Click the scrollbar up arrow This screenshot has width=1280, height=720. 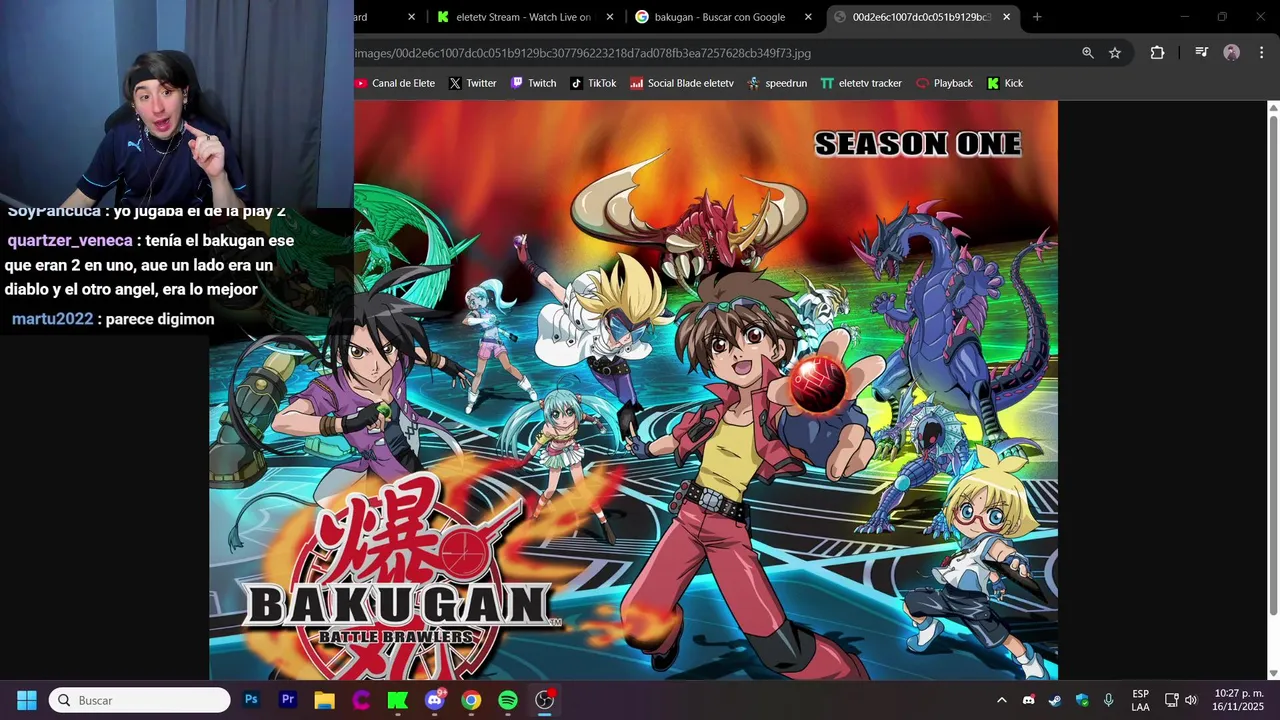point(1273,106)
